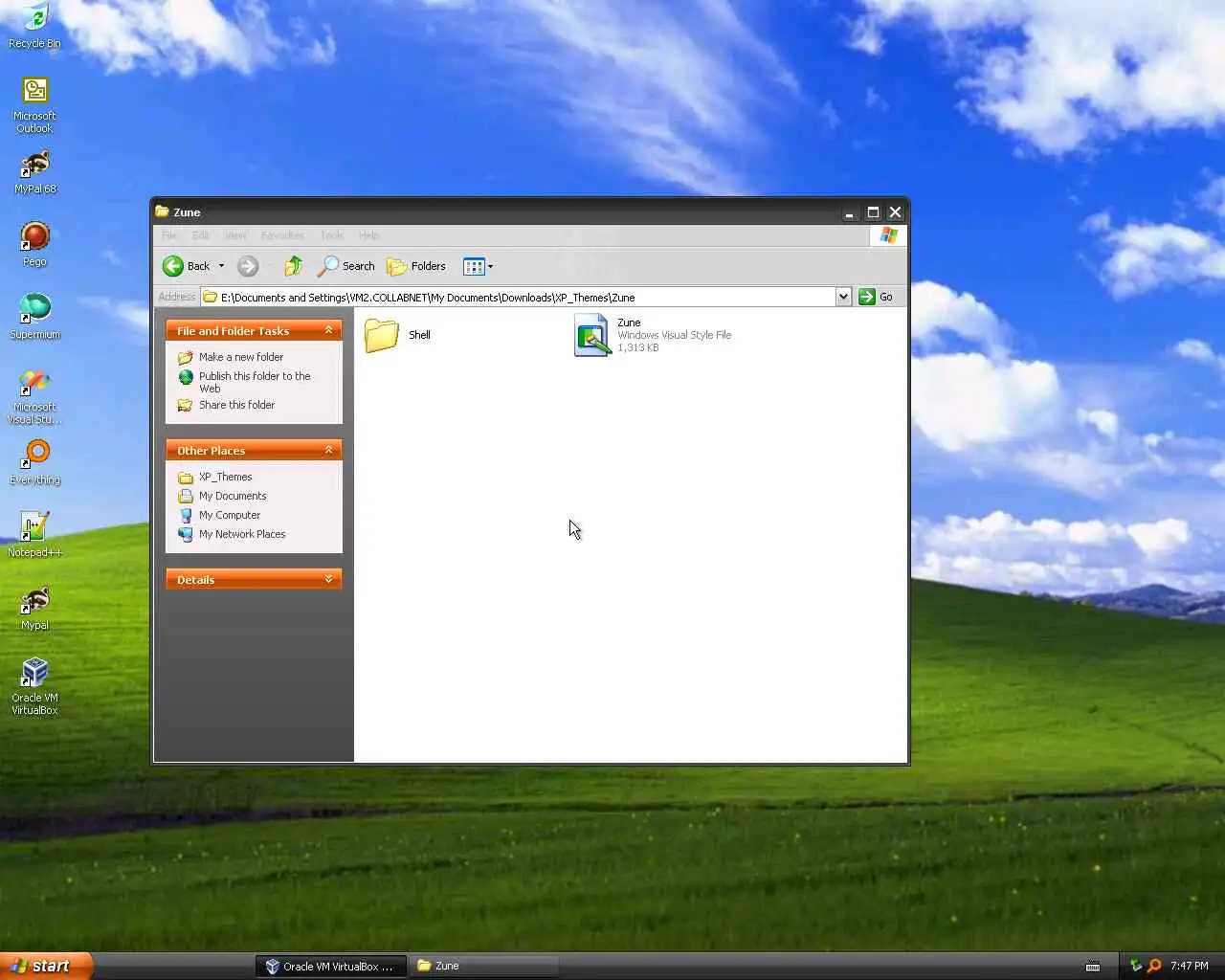1225x980 pixels.
Task: Click the Forward navigation arrow
Action: (248, 266)
